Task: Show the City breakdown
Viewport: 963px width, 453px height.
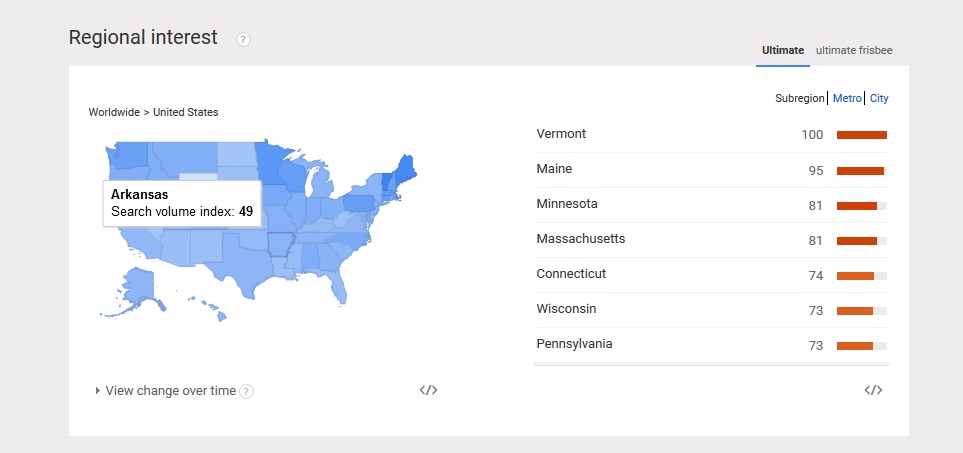Action: point(879,98)
